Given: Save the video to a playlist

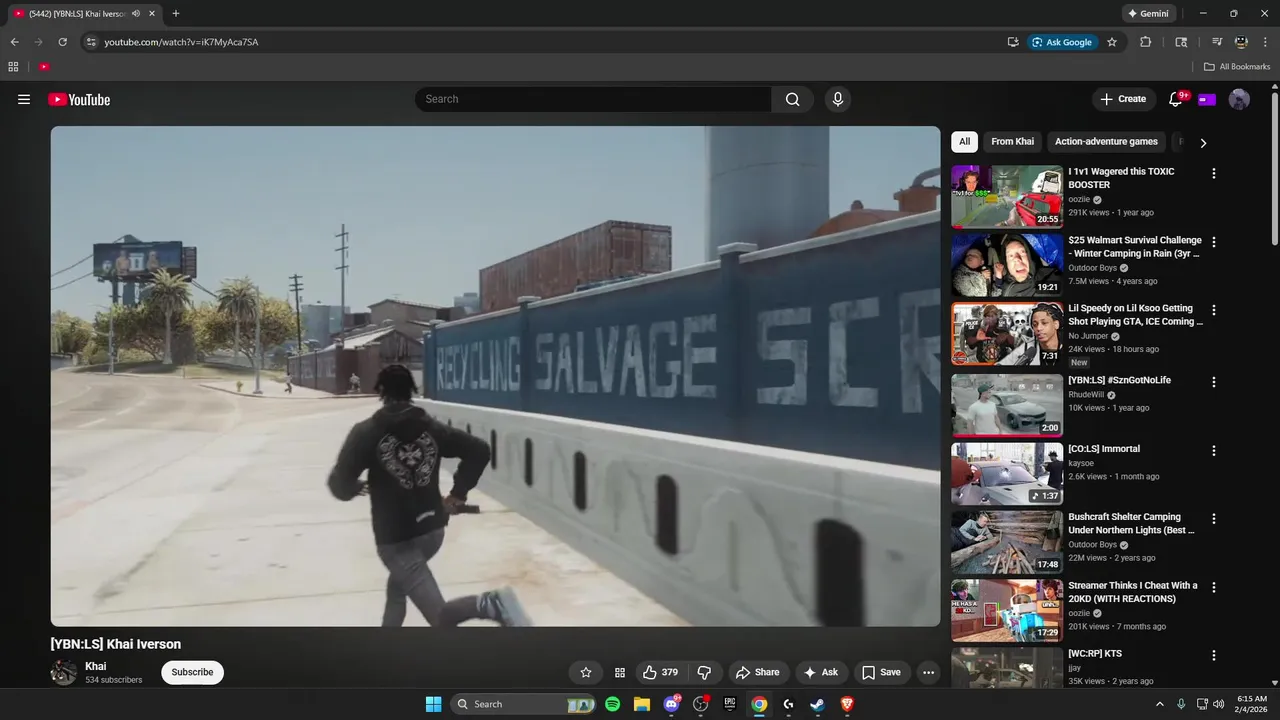Looking at the screenshot, I should click(881, 672).
